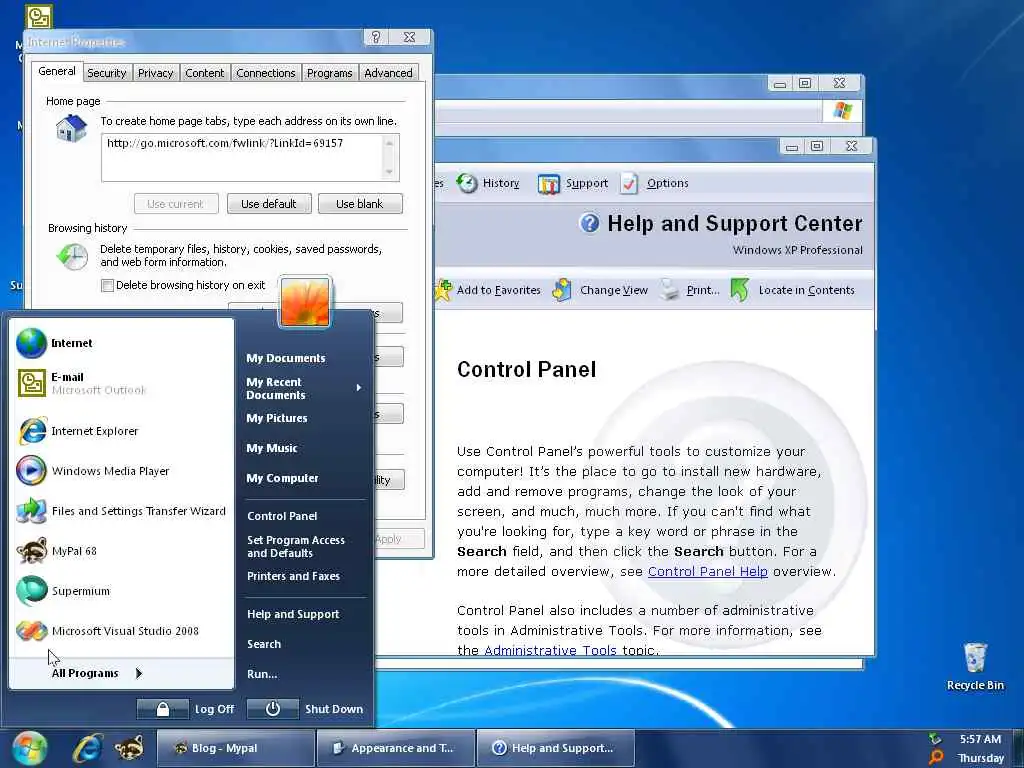Open the Recycle Bin desktop icon
Screen dimensions: 1024x768
pos(975,666)
